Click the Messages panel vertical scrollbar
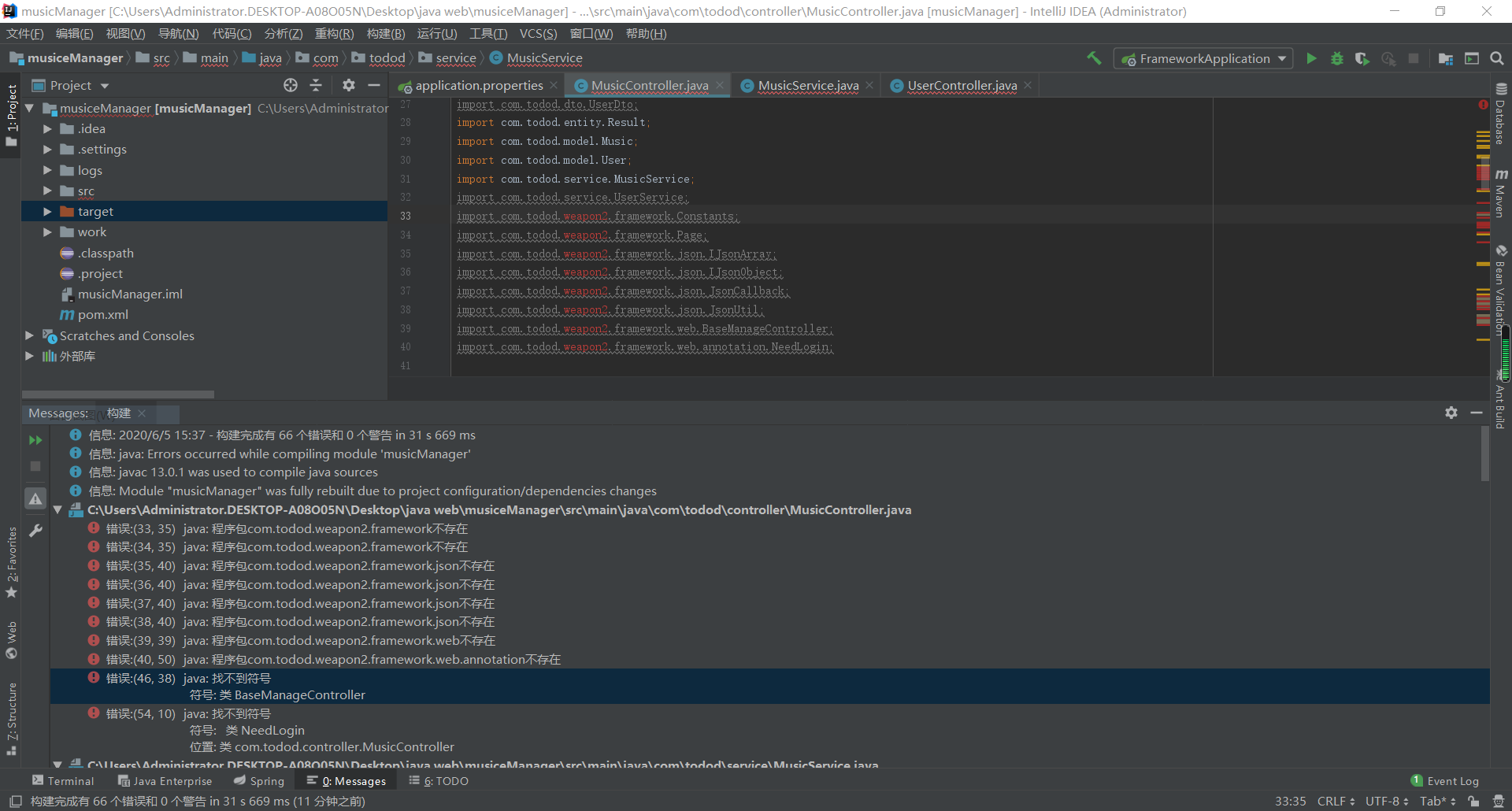Screen dimensions: 1512x811 (x=1485, y=454)
